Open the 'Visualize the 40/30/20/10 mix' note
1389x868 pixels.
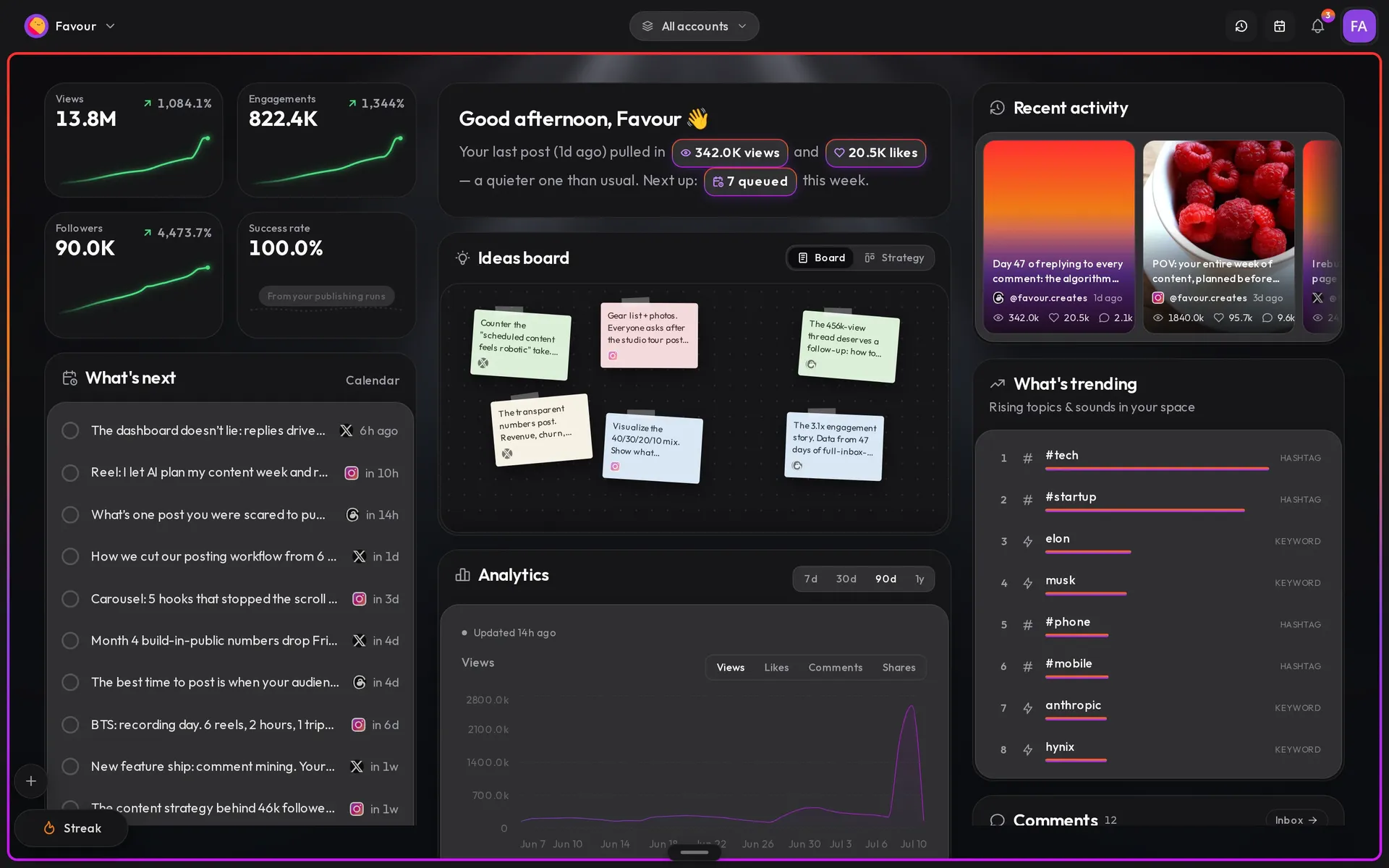653,448
